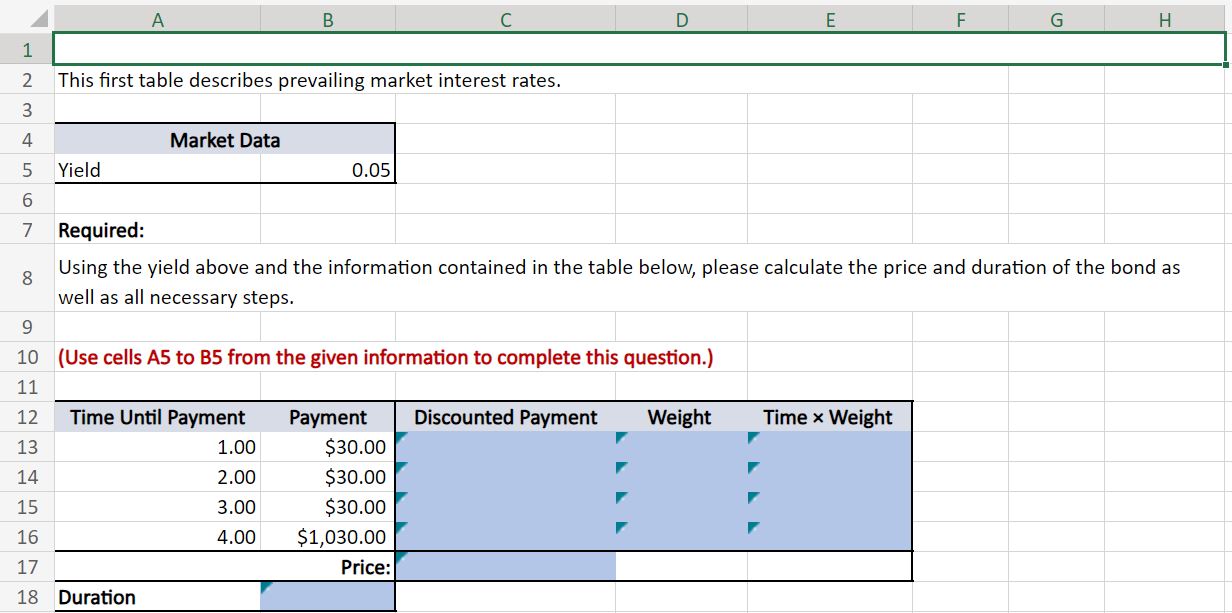The width and height of the screenshot is (1232, 613).
Task: Select the Duration label cell in row 18
Action: 157,597
